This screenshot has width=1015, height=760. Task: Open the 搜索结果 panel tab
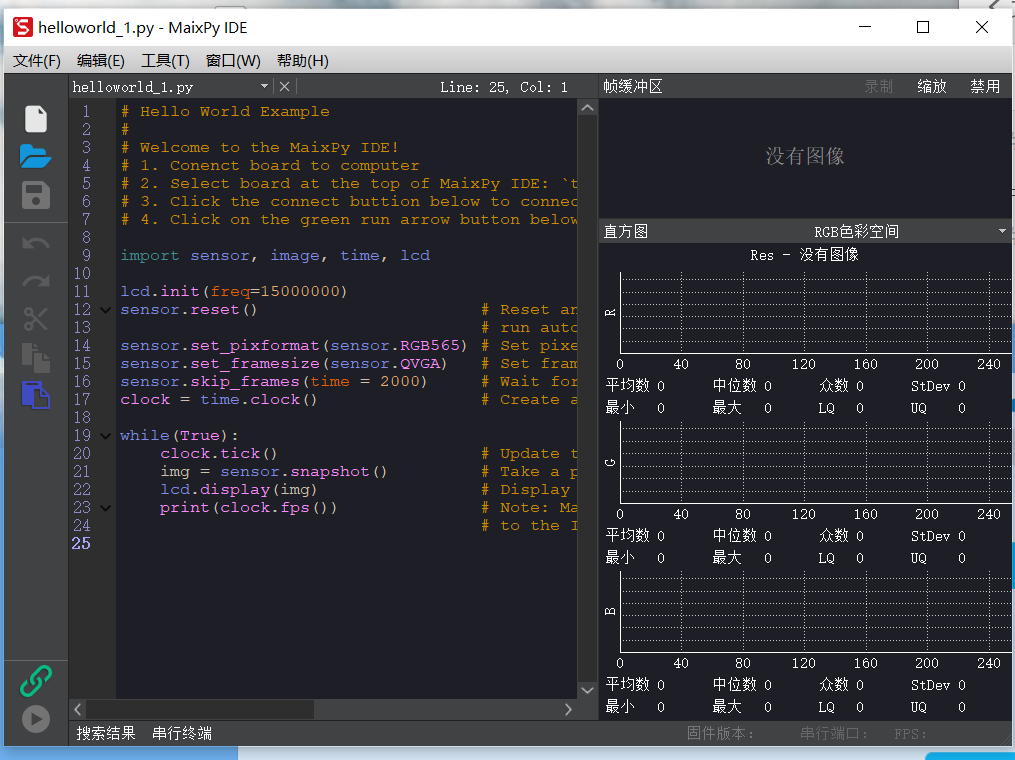click(x=106, y=733)
